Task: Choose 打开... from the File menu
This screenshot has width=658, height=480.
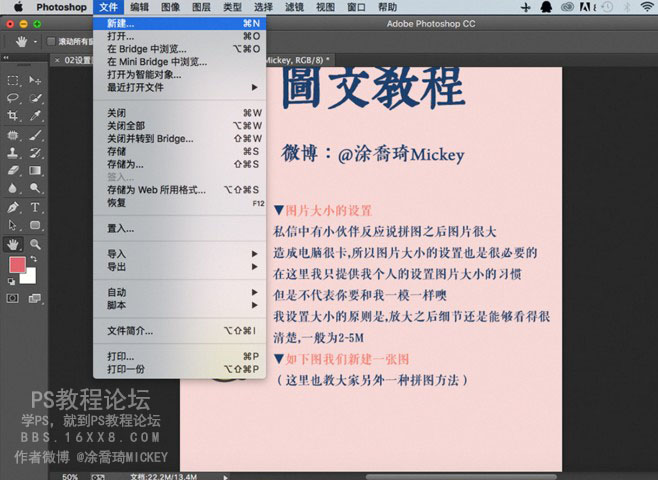Action: click(x=180, y=36)
